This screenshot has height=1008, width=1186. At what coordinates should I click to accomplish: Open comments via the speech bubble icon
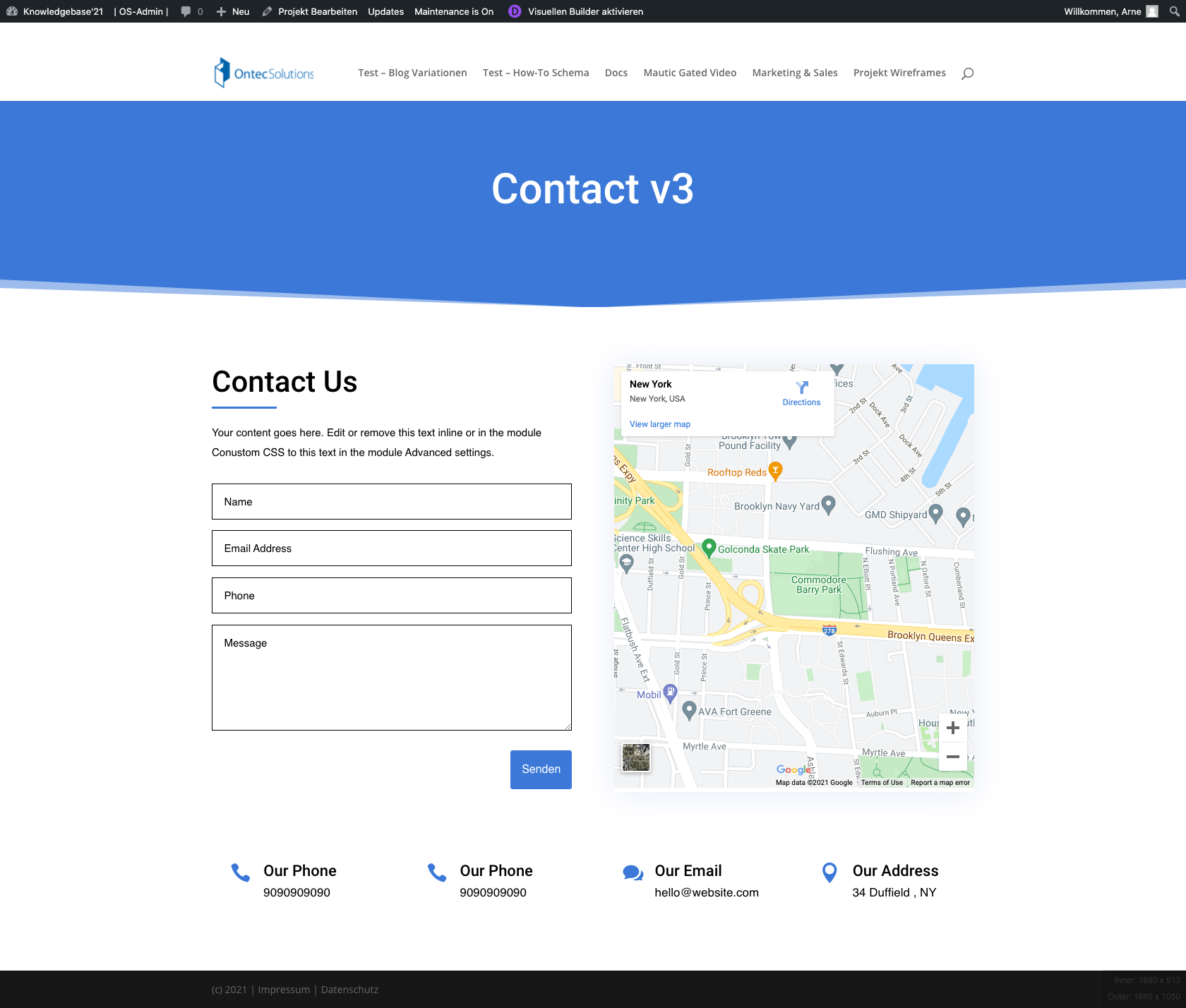tap(186, 11)
